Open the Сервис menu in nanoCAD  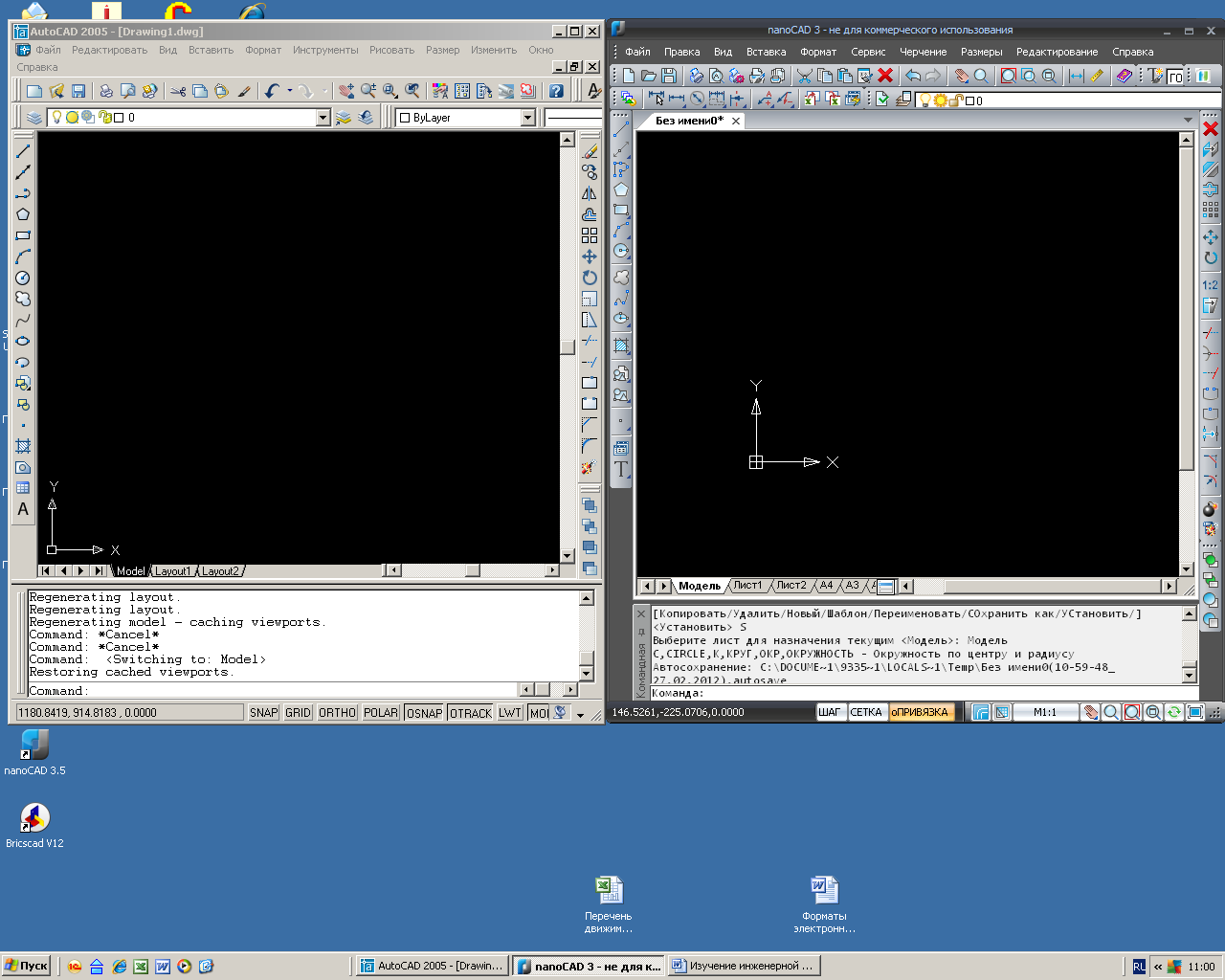point(868,52)
